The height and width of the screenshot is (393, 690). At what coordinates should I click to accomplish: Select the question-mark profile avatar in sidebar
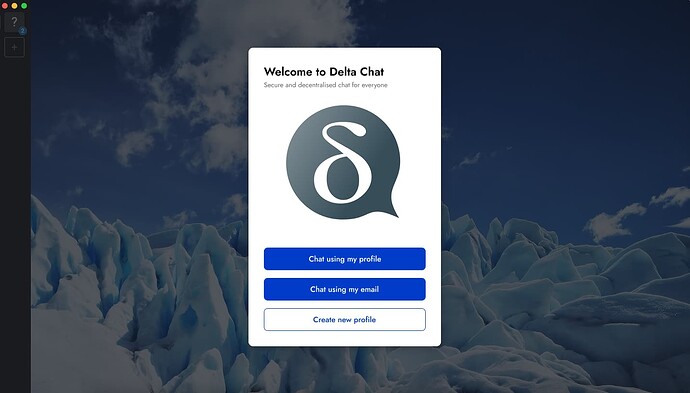pyautogui.click(x=14, y=22)
